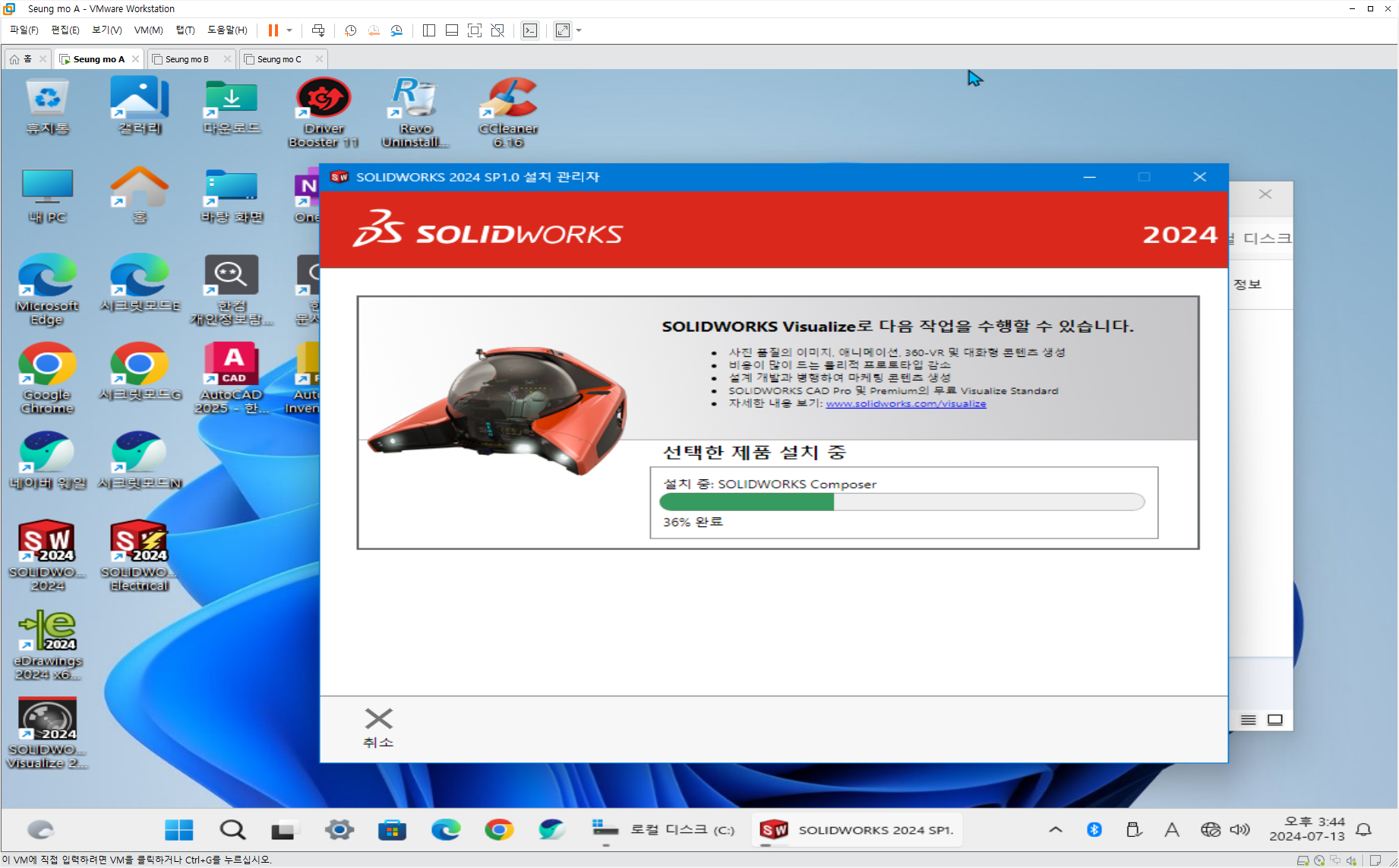The image size is (1399, 868).
Task: Close the Seung mo A tab
Action: coord(135,58)
